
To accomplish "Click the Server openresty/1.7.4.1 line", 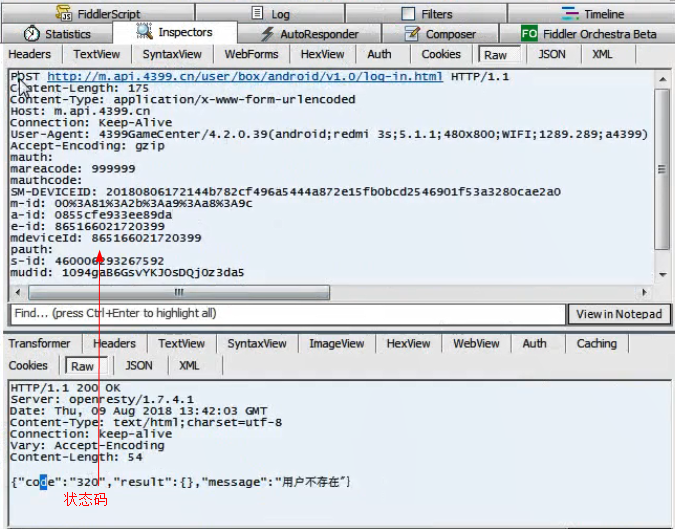I will coord(102,399).
